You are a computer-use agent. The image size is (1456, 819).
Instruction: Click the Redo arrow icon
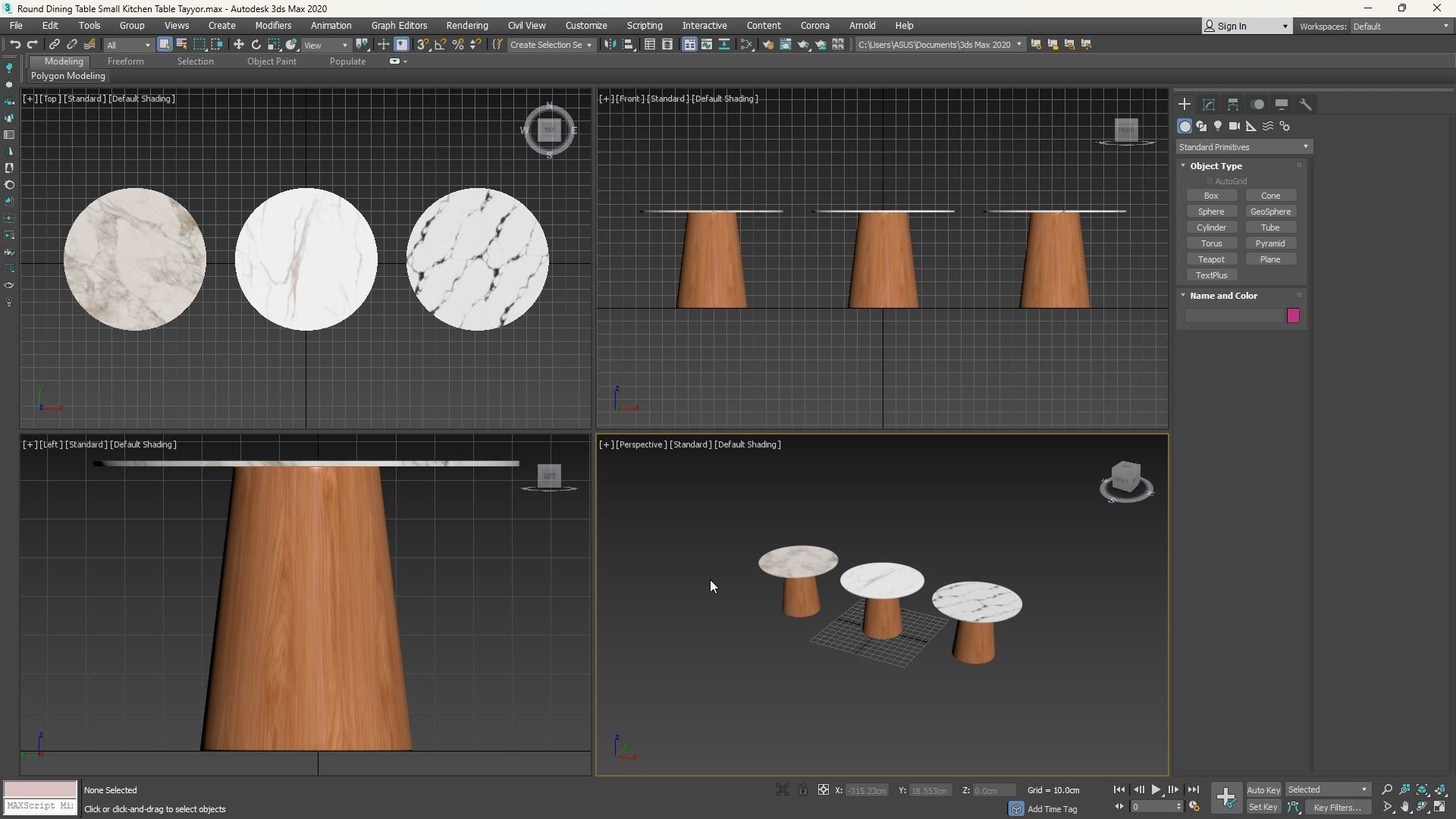click(33, 45)
